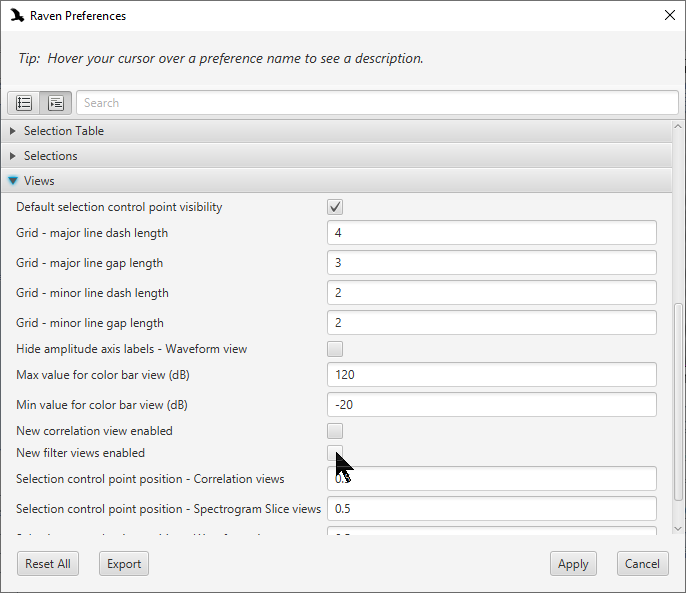This screenshot has width=686, height=593.
Task: Edit Spectrogram Slice views control point field
Action: coord(492,509)
